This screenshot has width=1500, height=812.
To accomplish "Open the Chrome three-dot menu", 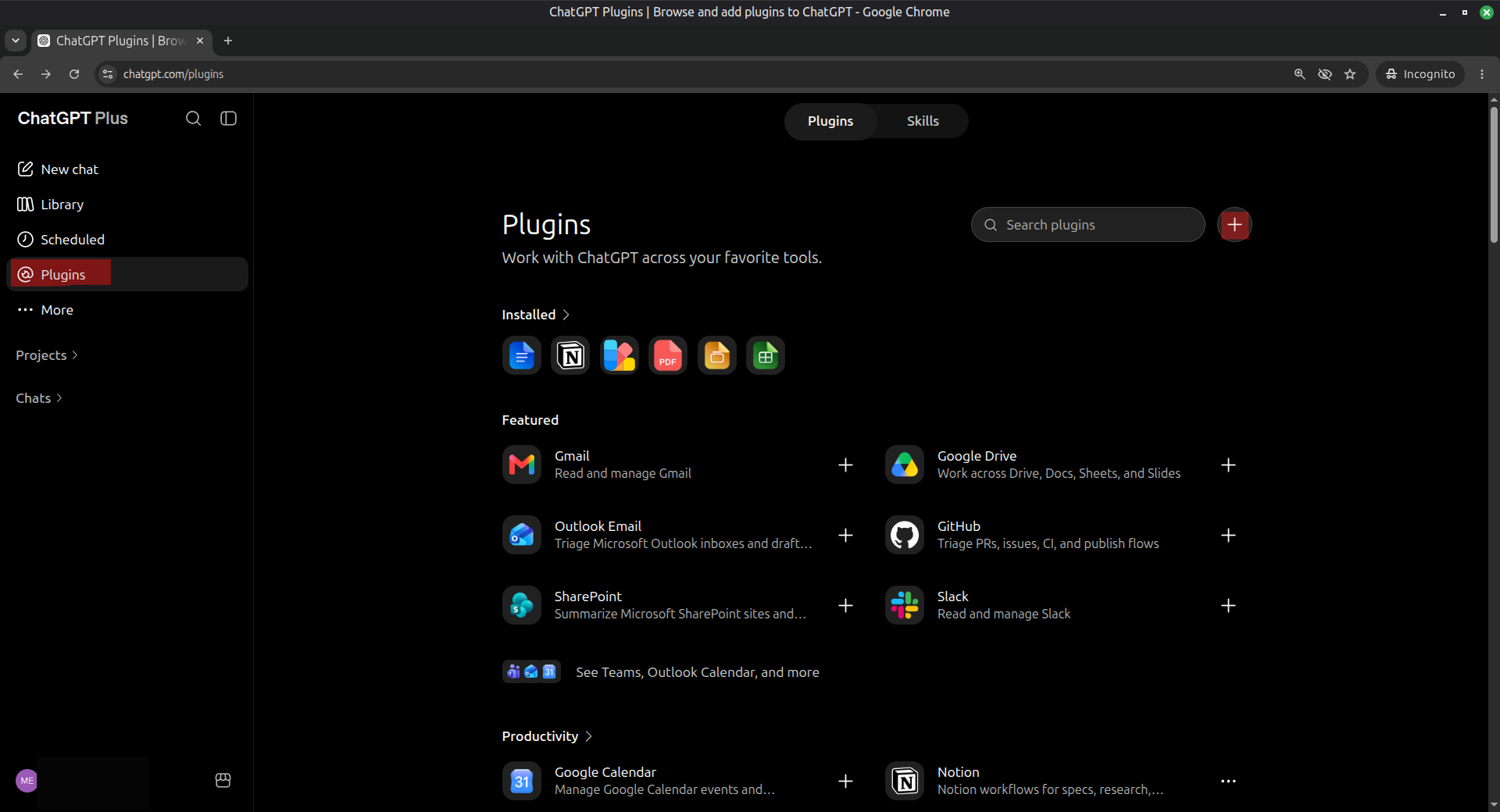I will pyautogui.click(x=1482, y=74).
